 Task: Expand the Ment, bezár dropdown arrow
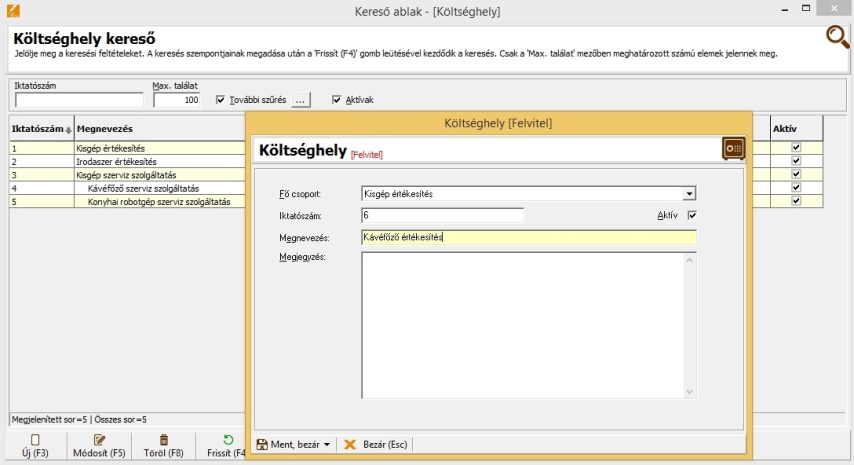[x=327, y=445]
